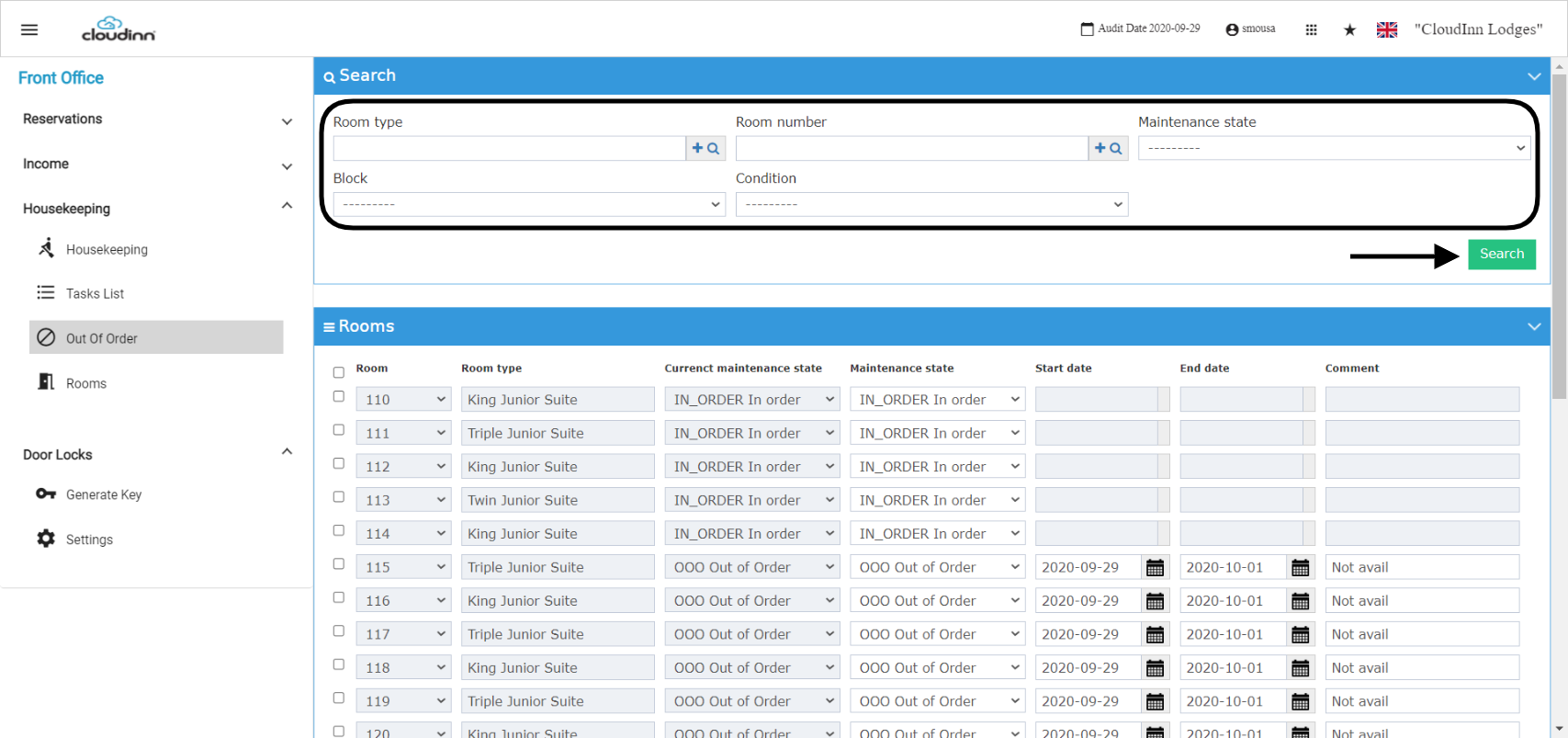Check the checkbox for room 110

click(x=339, y=396)
